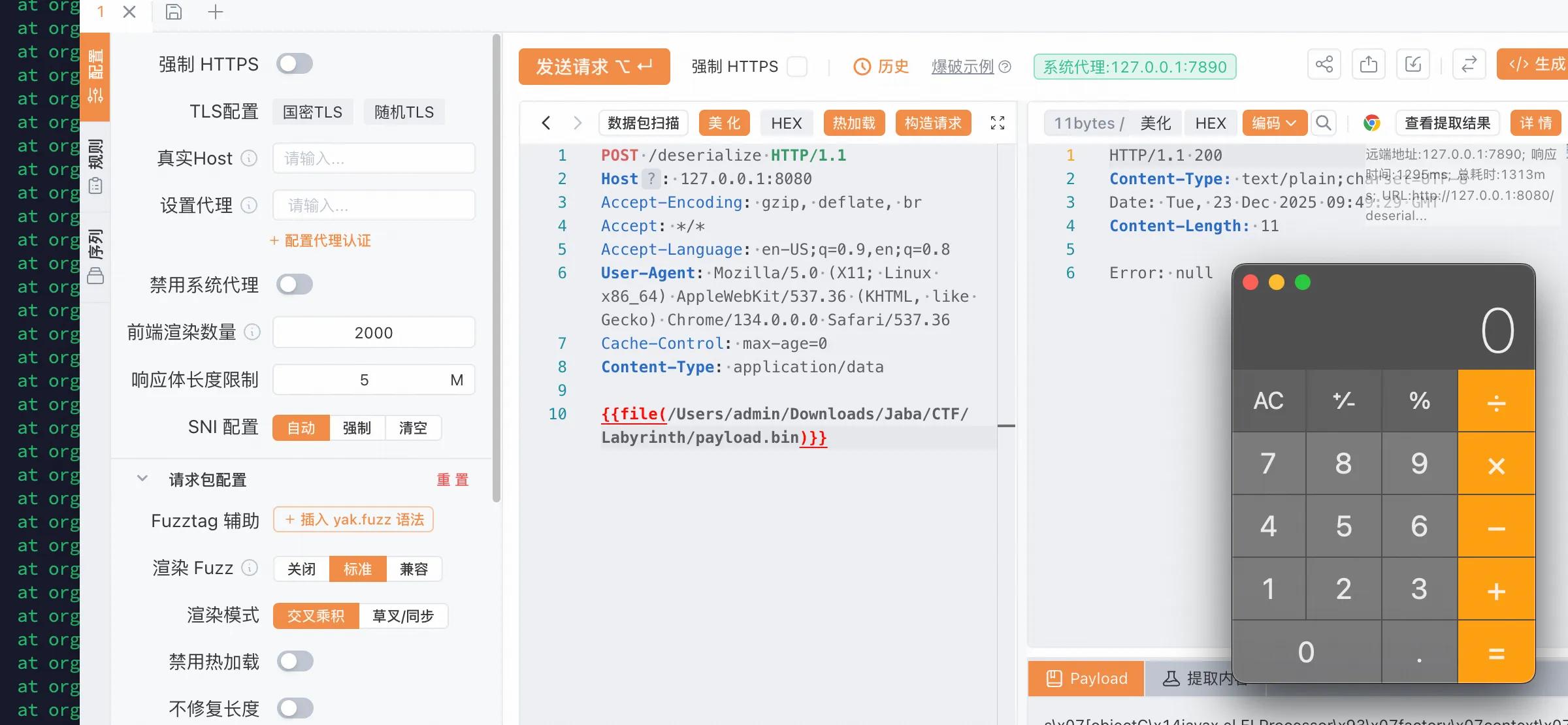1568x725 pixels.
Task: Click the import icon beside export
Action: [1413, 65]
